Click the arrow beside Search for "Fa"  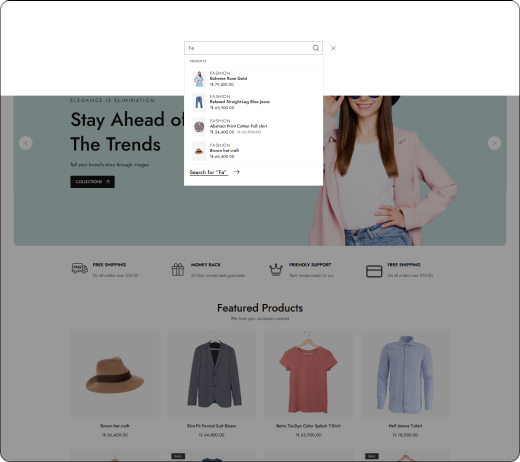tap(237, 172)
